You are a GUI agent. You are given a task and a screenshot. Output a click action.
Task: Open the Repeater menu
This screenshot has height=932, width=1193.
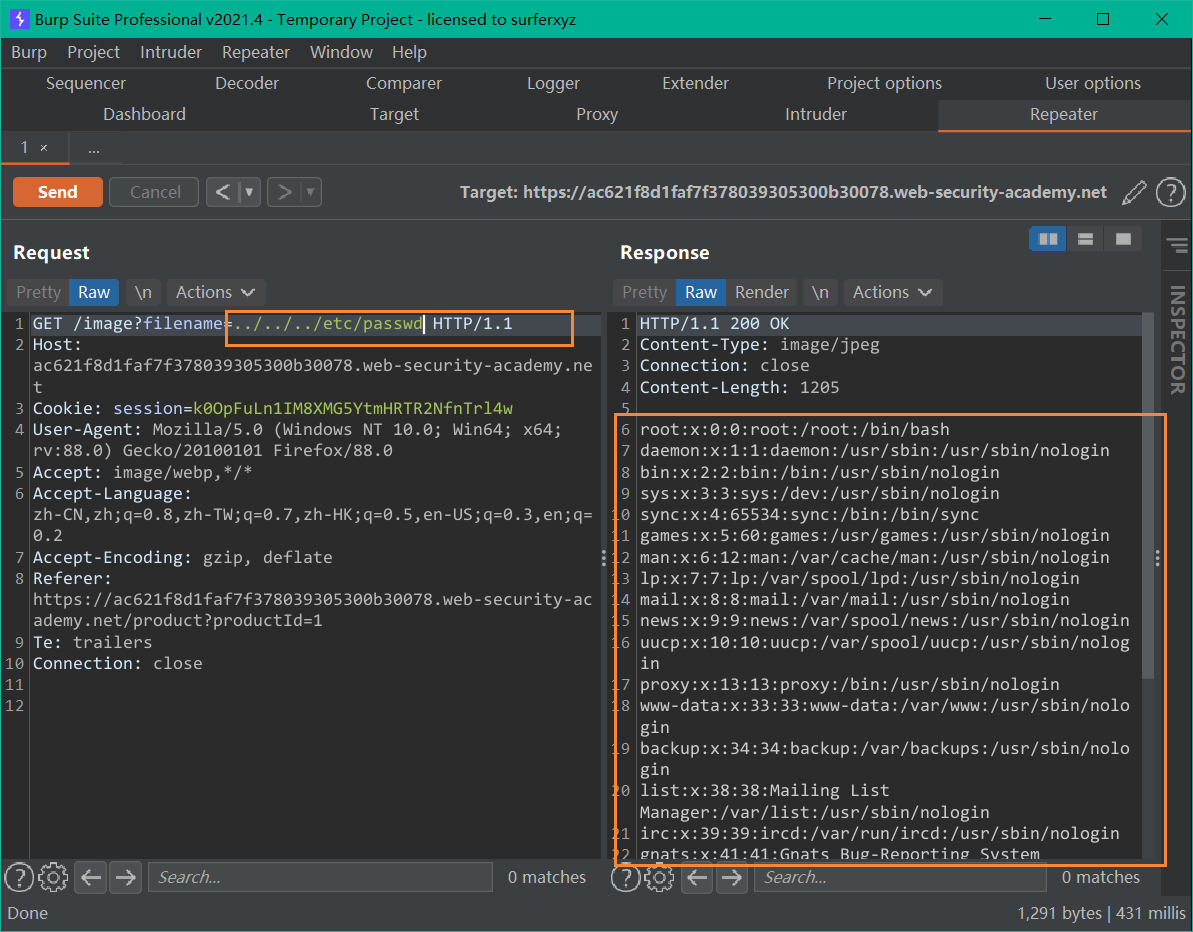point(256,52)
